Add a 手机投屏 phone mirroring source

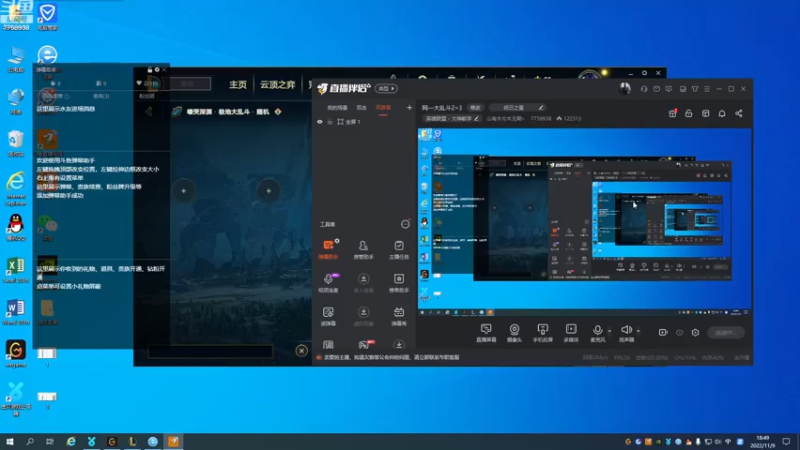click(x=542, y=333)
